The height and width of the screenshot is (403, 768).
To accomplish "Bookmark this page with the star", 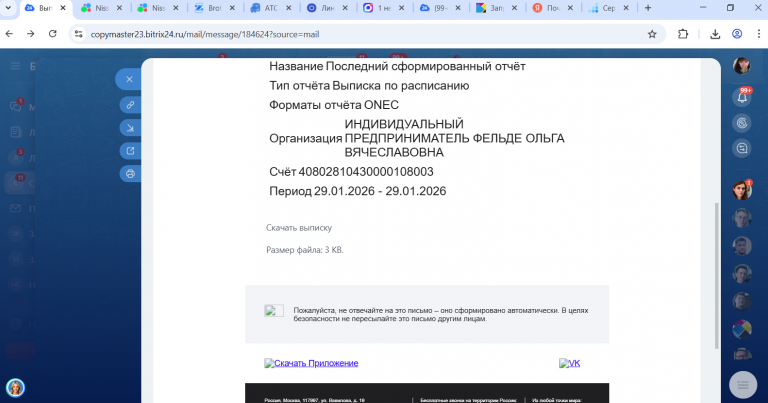I will pos(652,34).
